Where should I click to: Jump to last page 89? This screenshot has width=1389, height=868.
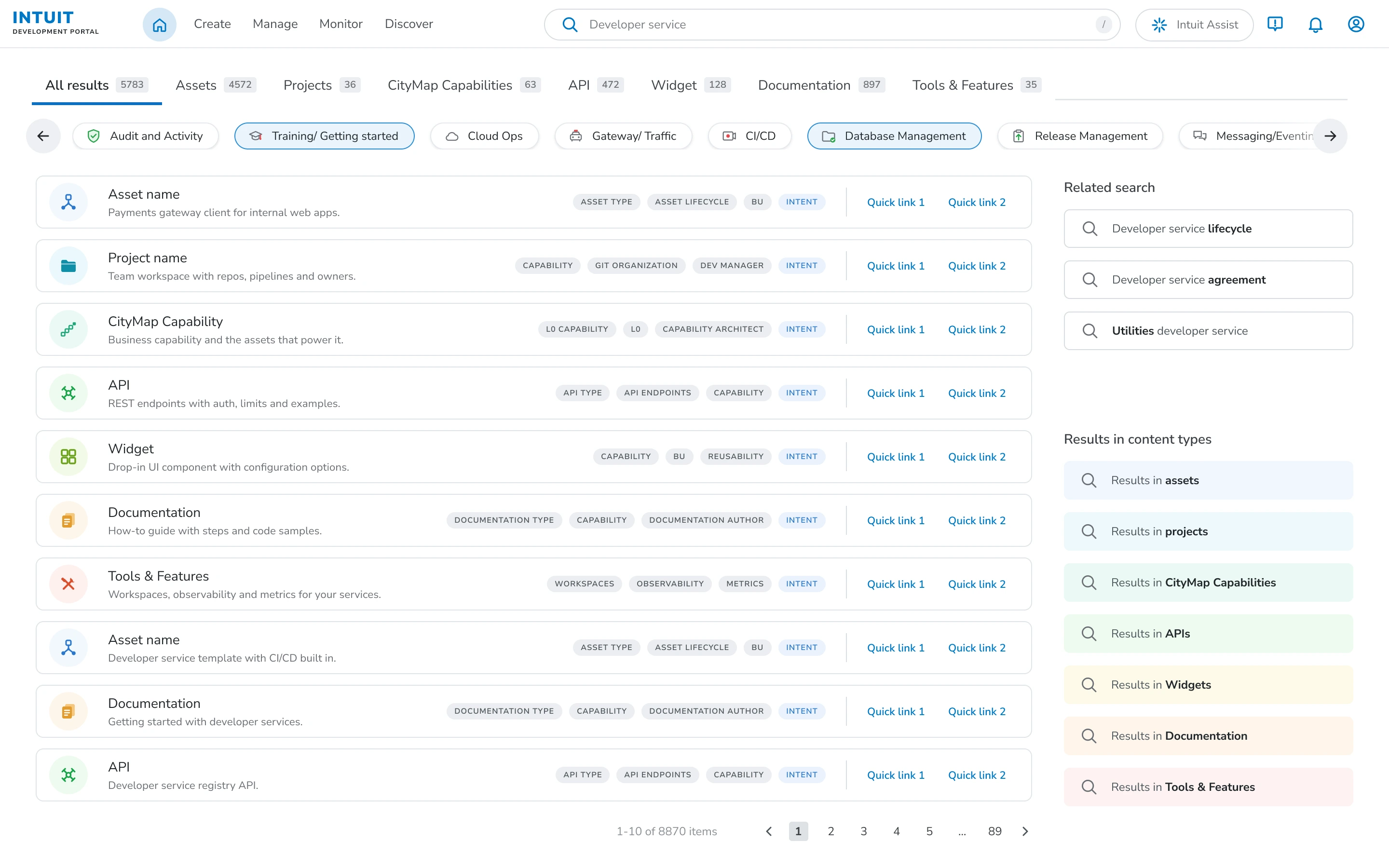click(994, 831)
